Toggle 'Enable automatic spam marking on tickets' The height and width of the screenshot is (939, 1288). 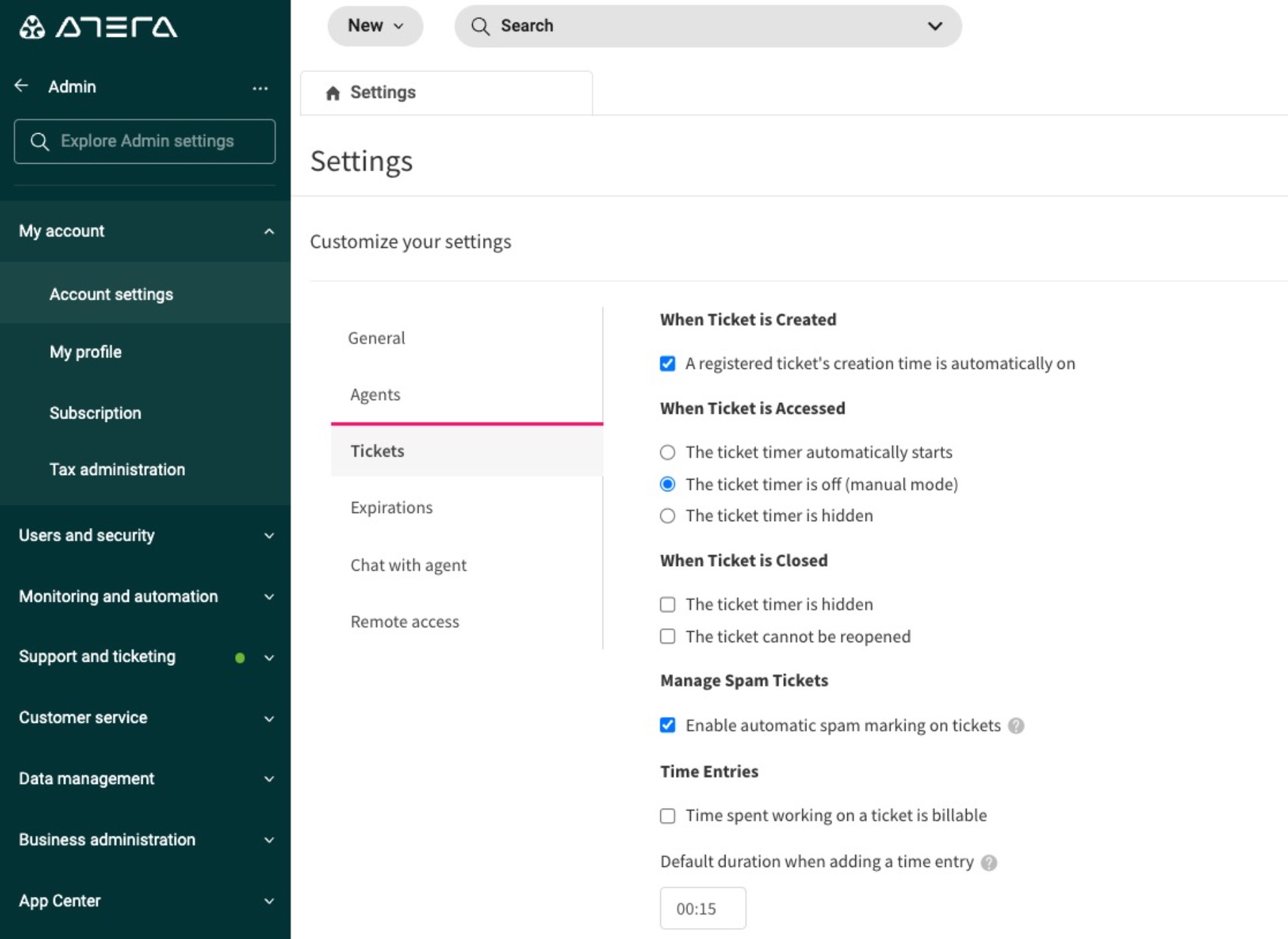(x=668, y=725)
